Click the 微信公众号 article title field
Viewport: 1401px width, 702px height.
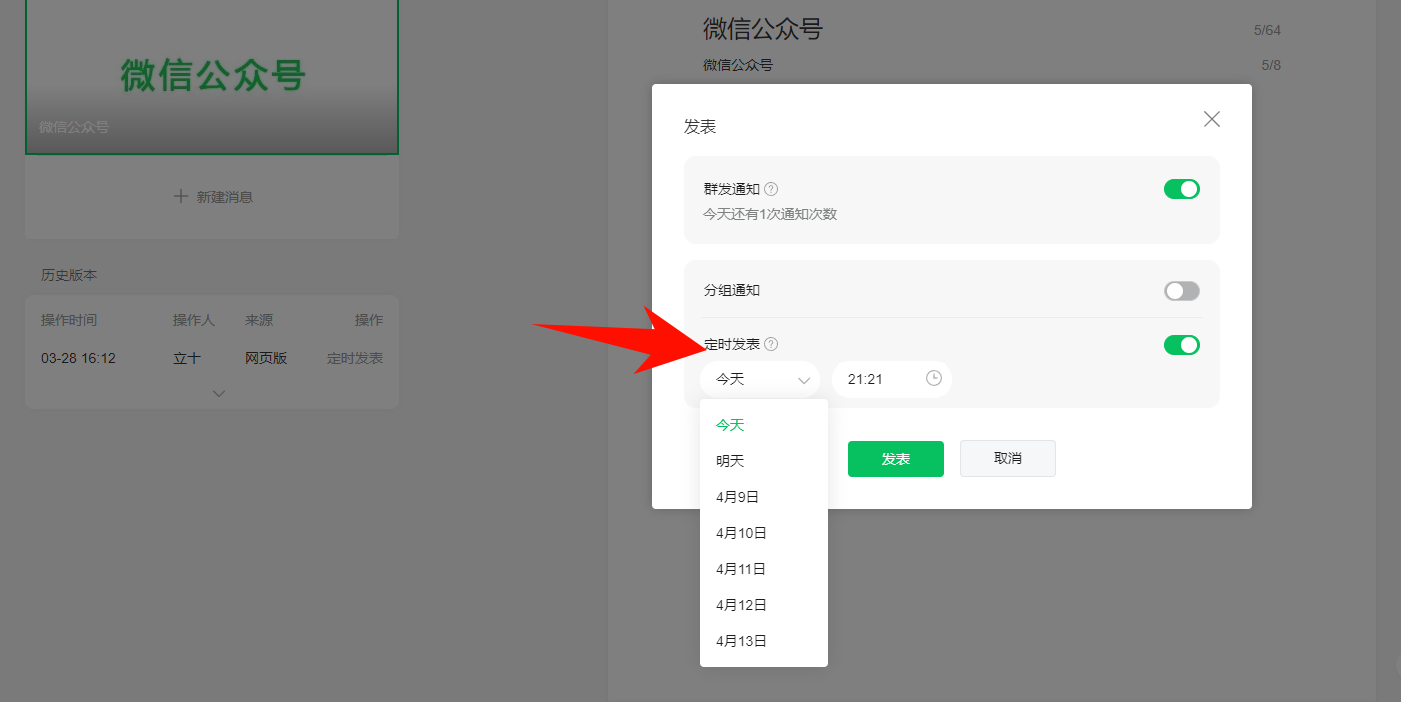click(x=763, y=29)
